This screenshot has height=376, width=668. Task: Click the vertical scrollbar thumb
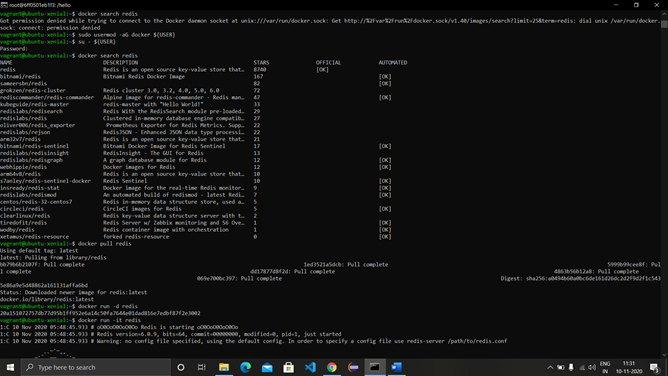tap(664, 24)
